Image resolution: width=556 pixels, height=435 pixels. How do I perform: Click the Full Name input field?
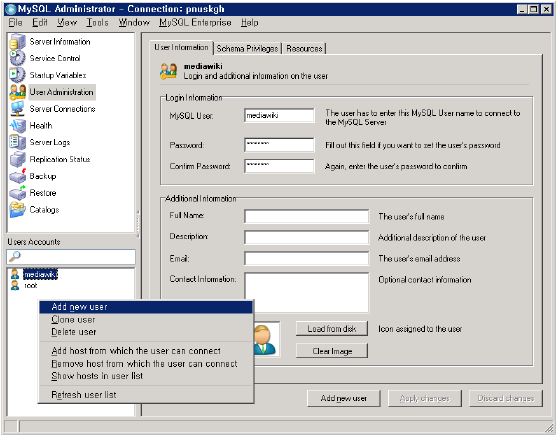click(306, 216)
